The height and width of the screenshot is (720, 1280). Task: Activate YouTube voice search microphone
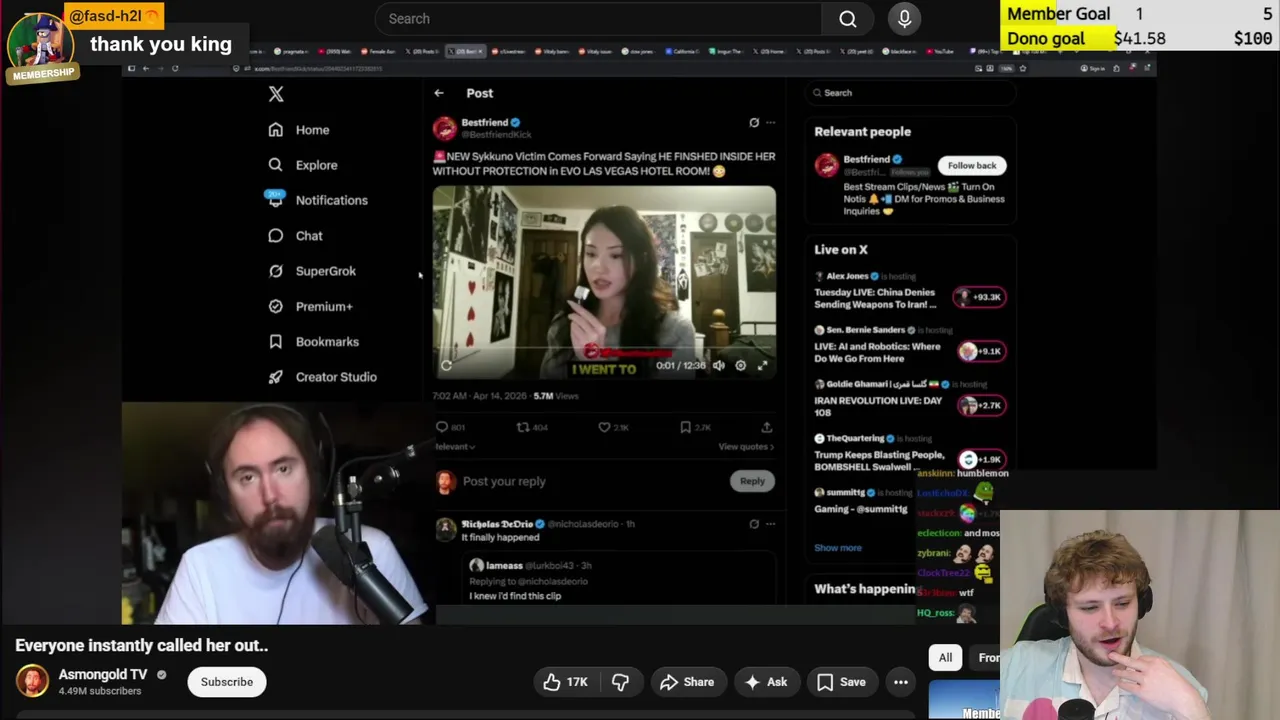click(x=904, y=19)
